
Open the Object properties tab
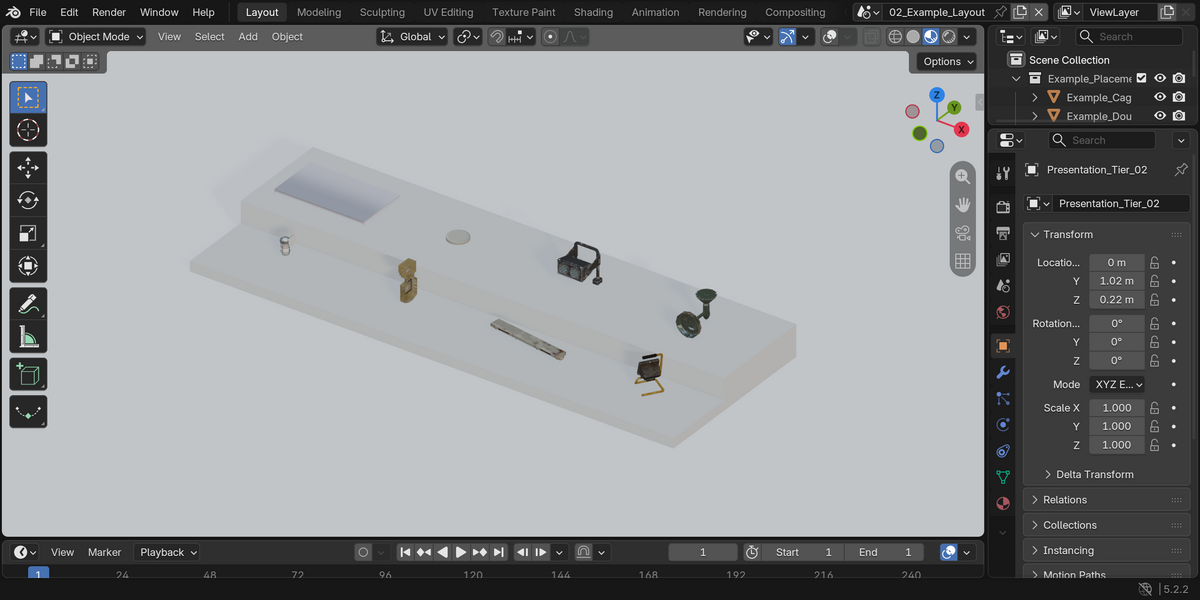[x=1003, y=346]
